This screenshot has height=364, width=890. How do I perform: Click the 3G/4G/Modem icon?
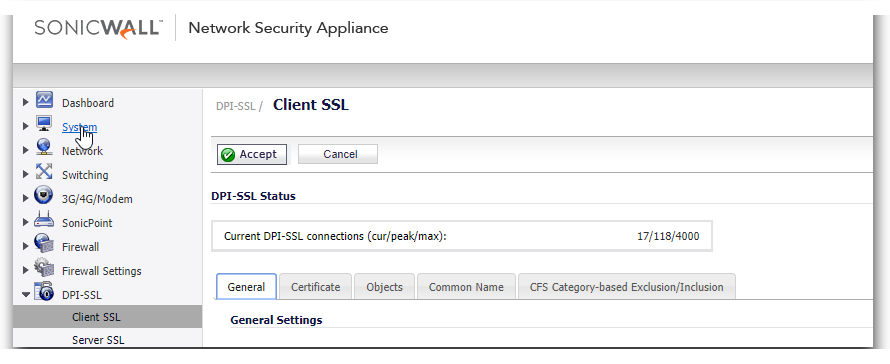[44, 195]
